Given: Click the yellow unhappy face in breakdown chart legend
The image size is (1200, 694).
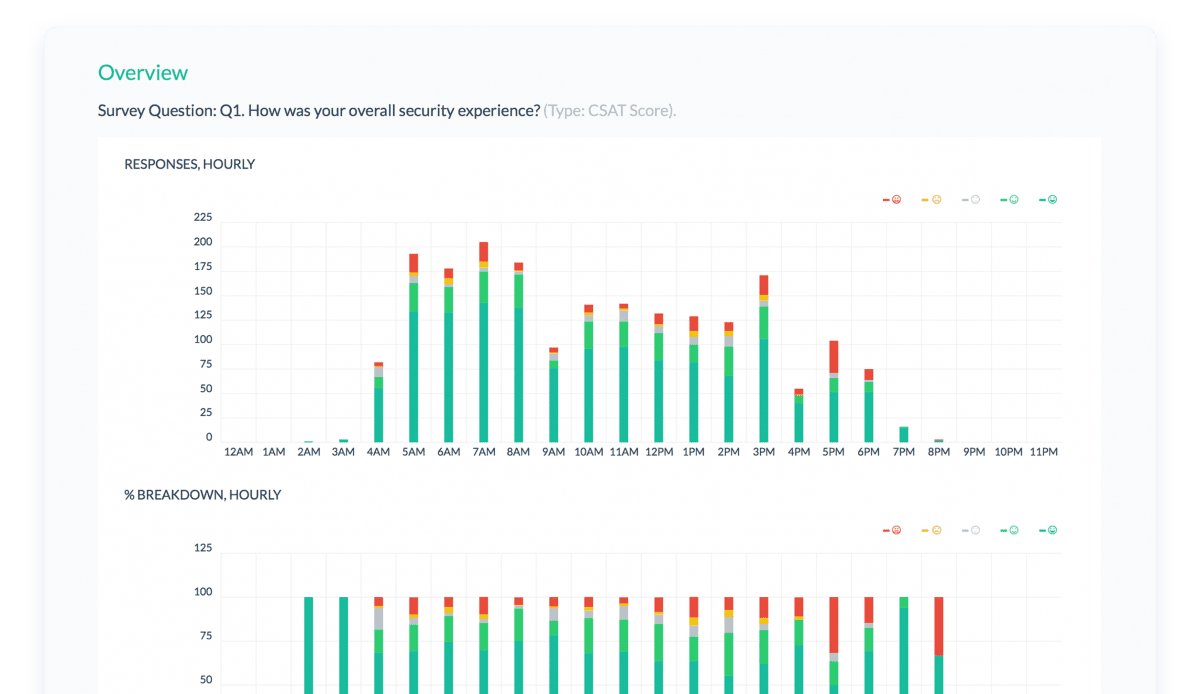Looking at the screenshot, I should point(934,529).
